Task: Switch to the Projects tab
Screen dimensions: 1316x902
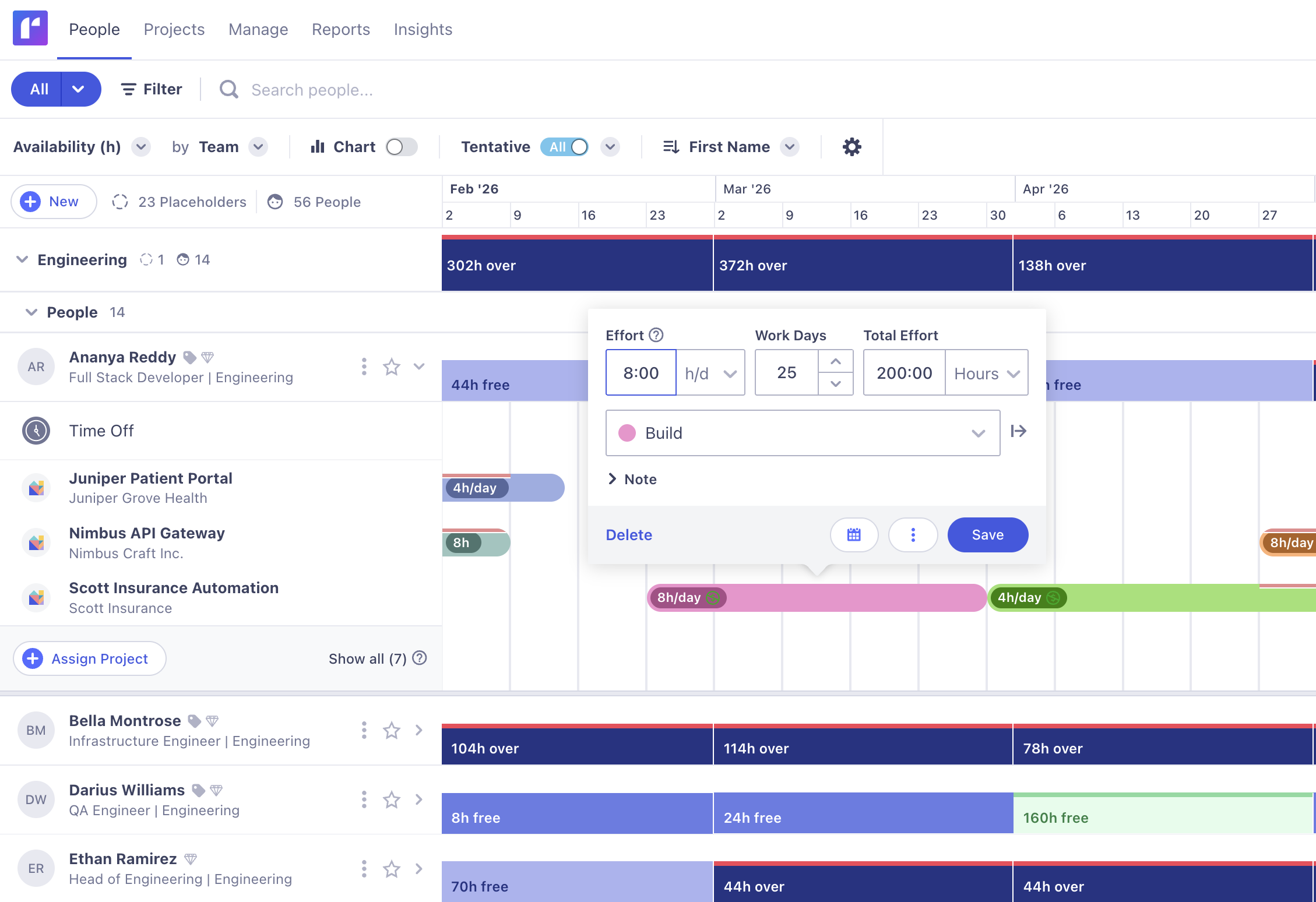Action: coord(174,29)
